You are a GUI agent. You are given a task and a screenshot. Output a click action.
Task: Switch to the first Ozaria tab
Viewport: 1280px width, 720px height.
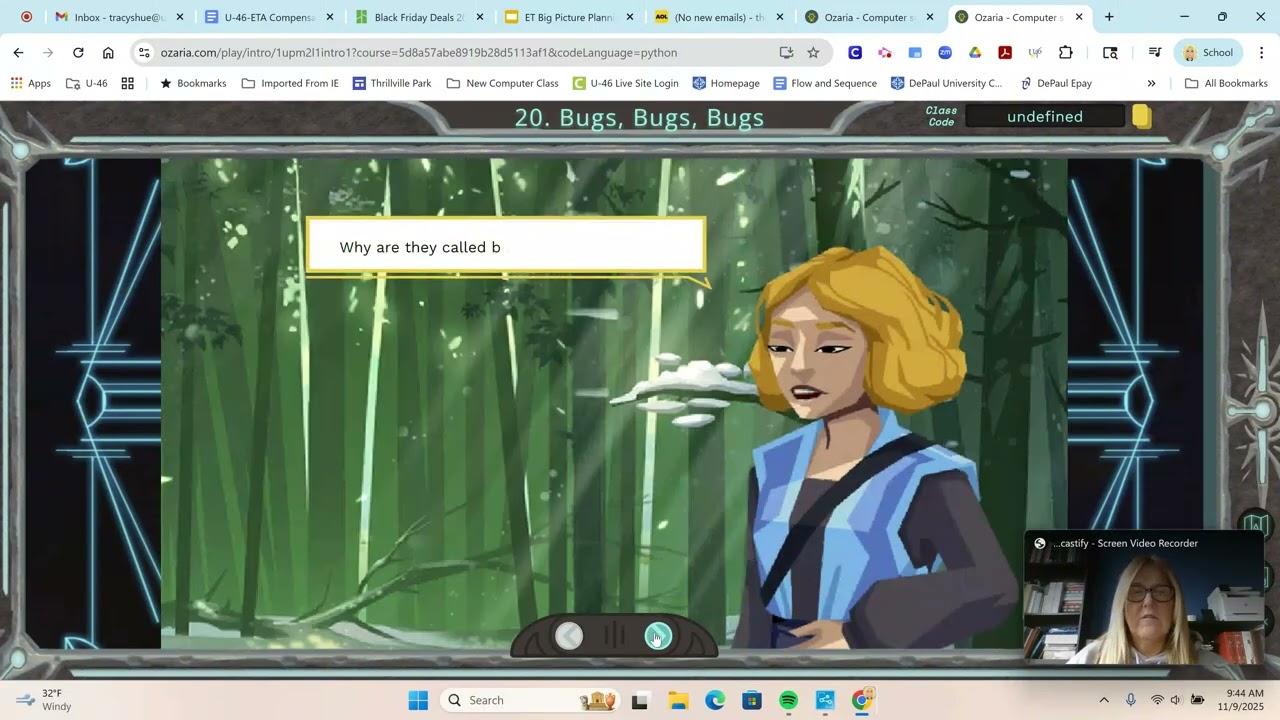click(868, 17)
